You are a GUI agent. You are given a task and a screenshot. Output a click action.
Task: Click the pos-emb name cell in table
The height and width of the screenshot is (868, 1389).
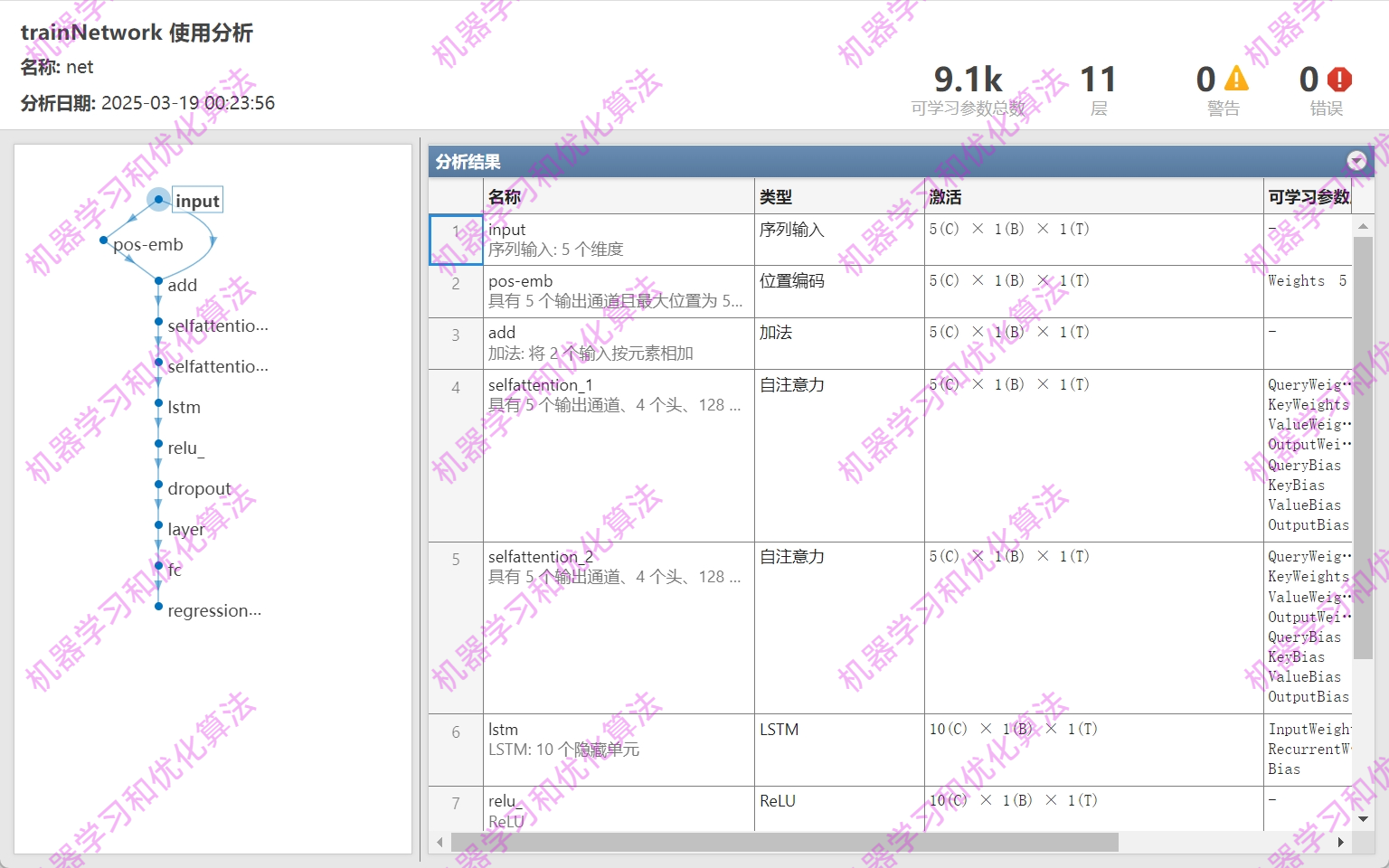[619, 290]
